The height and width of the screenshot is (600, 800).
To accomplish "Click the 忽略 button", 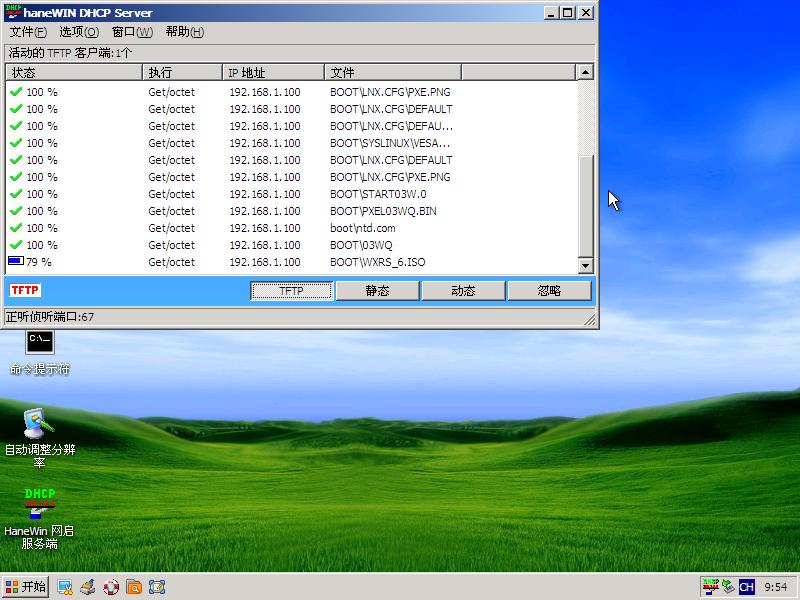I will tap(549, 291).
